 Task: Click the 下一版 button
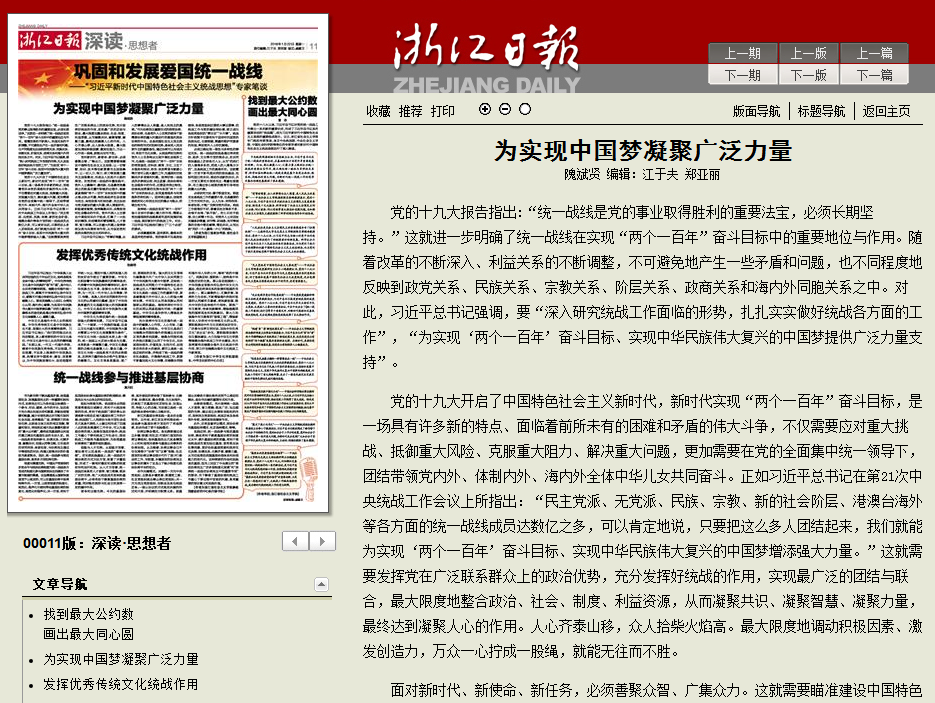coord(809,75)
